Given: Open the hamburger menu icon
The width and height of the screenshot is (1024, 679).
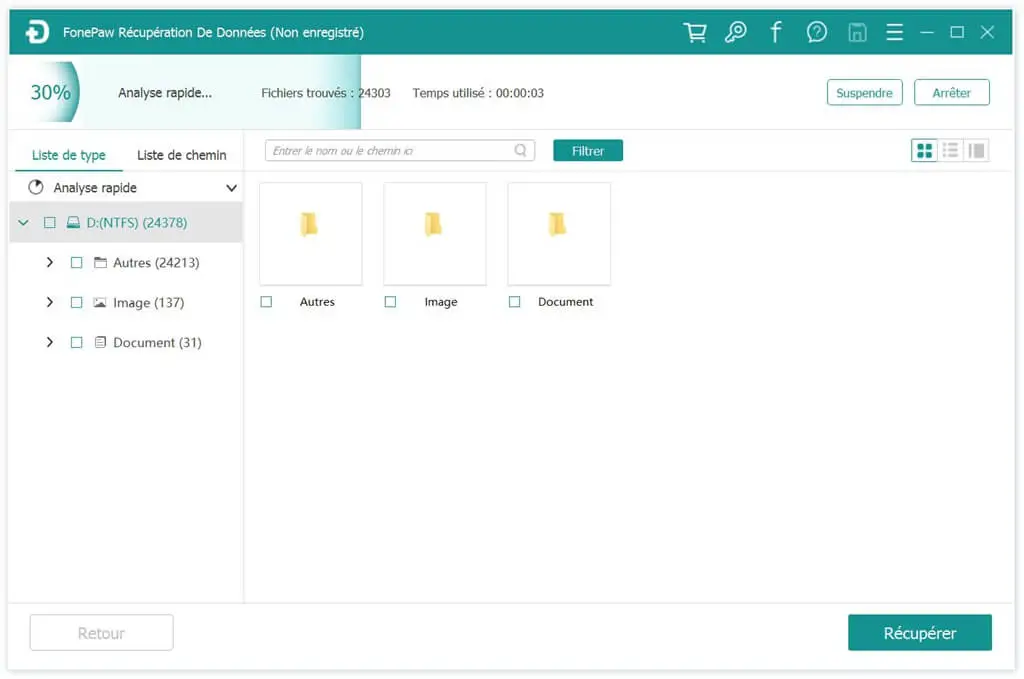Looking at the screenshot, I should pyautogui.click(x=894, y=33).
